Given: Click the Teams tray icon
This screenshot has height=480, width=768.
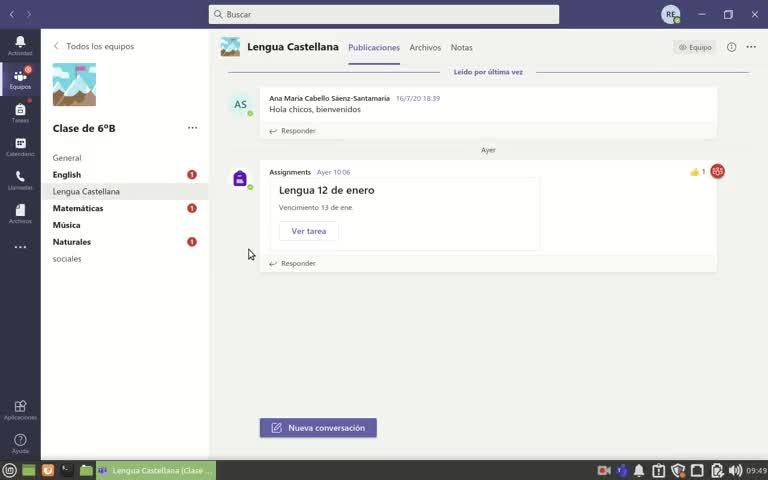Looking at the screenshot, I should [x=622, y=471].
